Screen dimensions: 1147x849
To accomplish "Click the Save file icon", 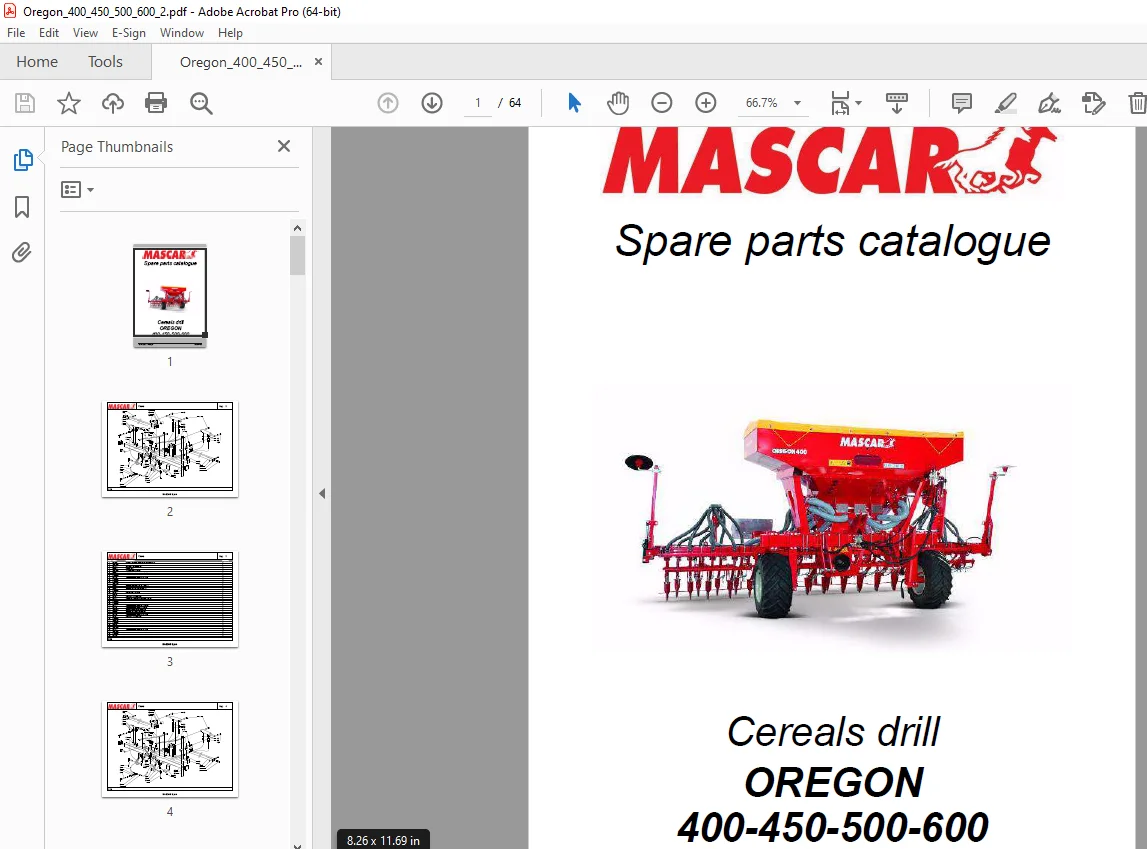I will point(25,103).
